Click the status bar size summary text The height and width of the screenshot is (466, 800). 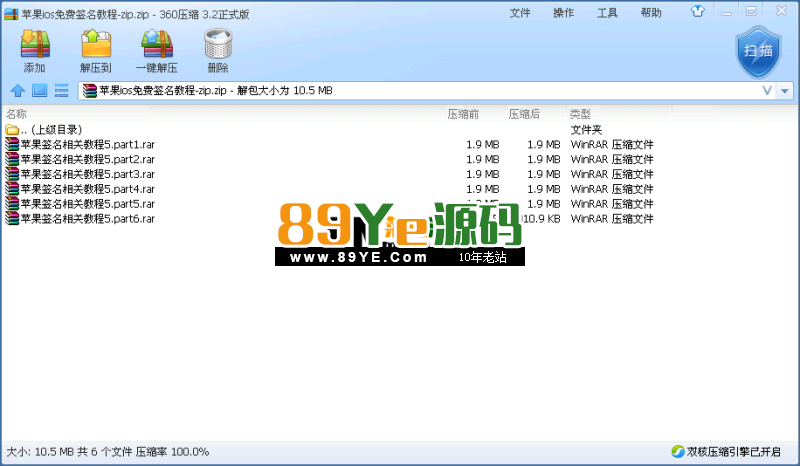108,452
